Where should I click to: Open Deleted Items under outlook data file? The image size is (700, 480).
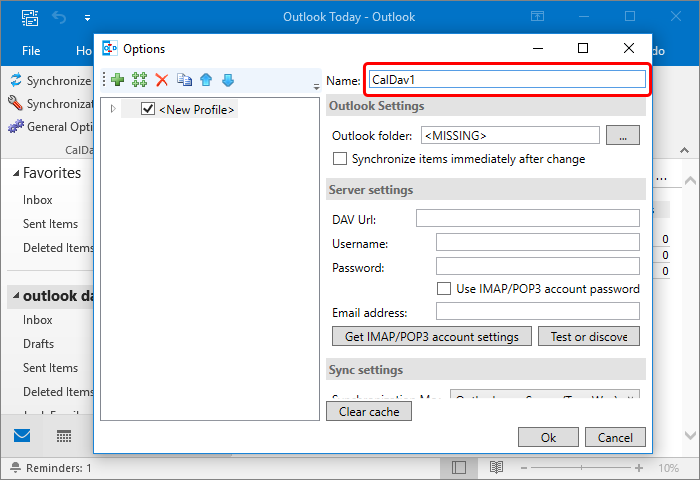58,392
